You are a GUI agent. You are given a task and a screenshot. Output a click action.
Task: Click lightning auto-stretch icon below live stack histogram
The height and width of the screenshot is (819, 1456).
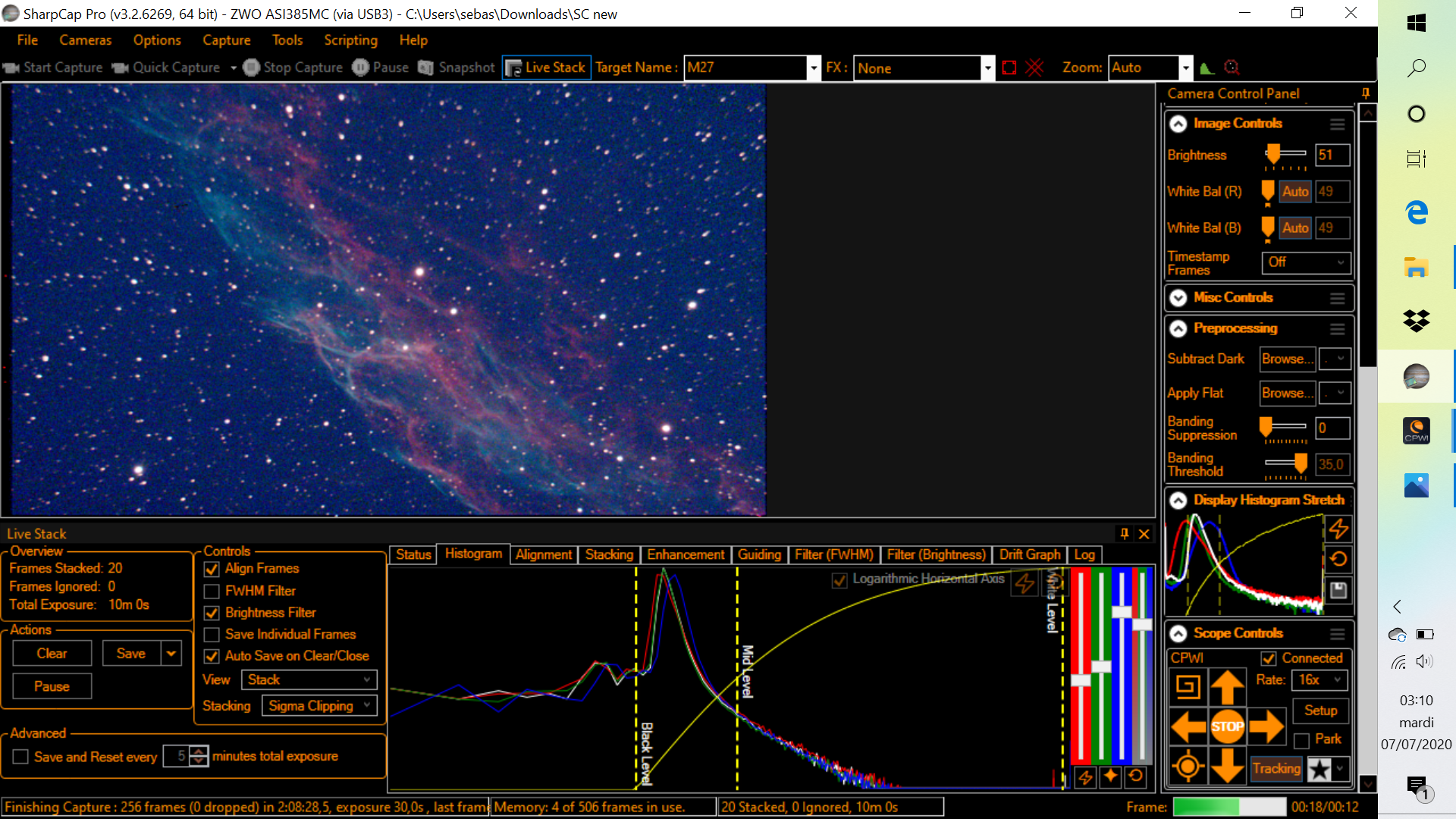coord(1086,777)
